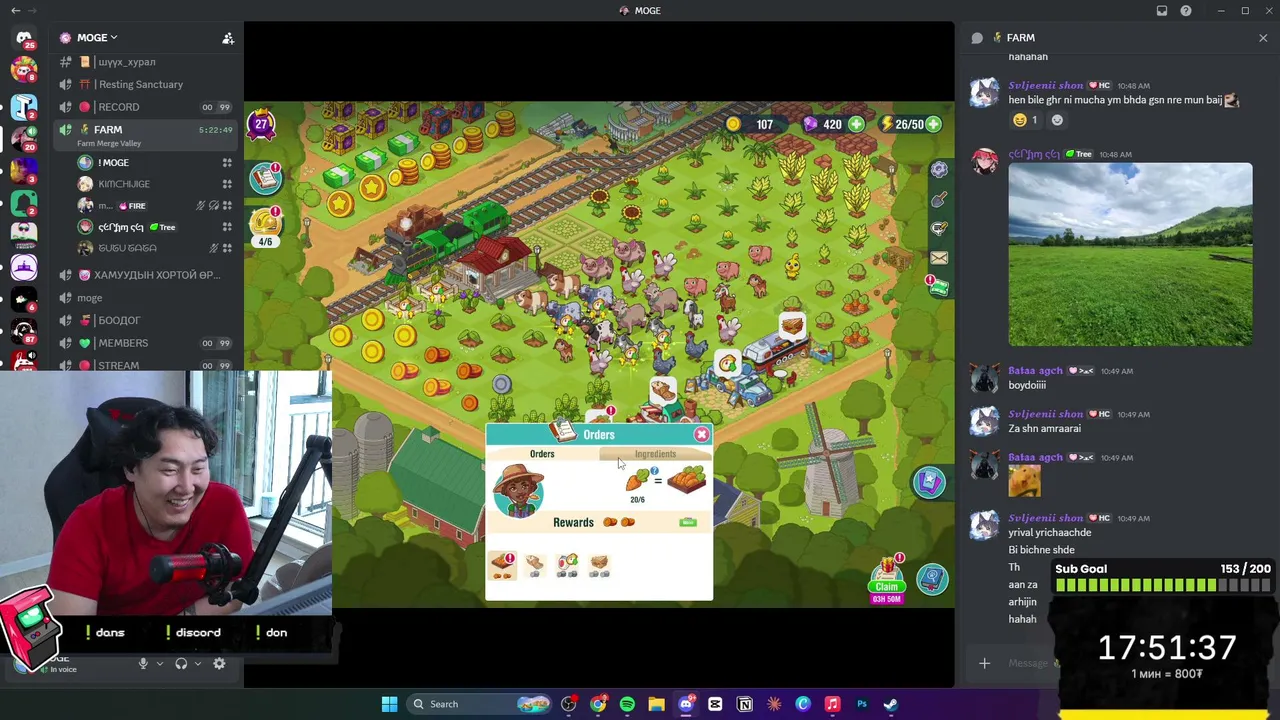1280x720 pixels.
Task: Open the add attachment plus button
Action: tap(984, 663)
